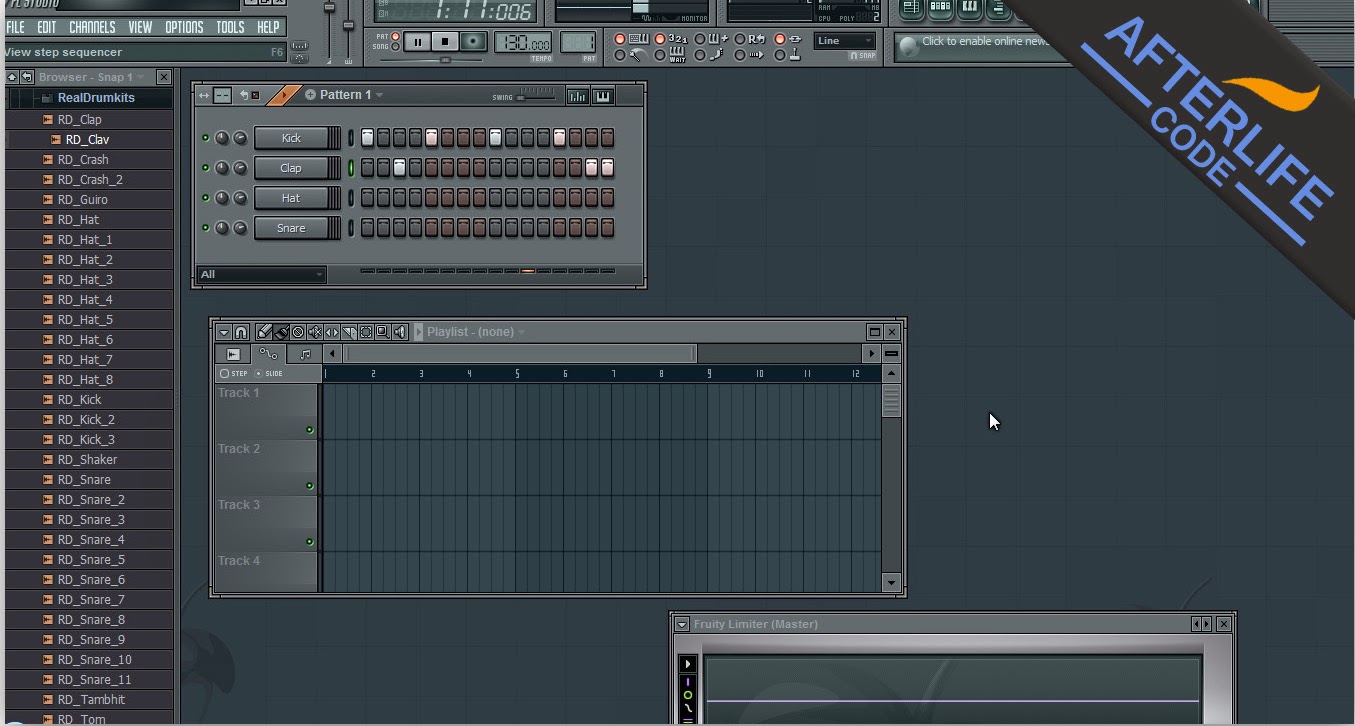The image size is (1355, 726).
Task: Select the Mute tool in Playlist
Action: pyautogui.click(x=315, y=332)
